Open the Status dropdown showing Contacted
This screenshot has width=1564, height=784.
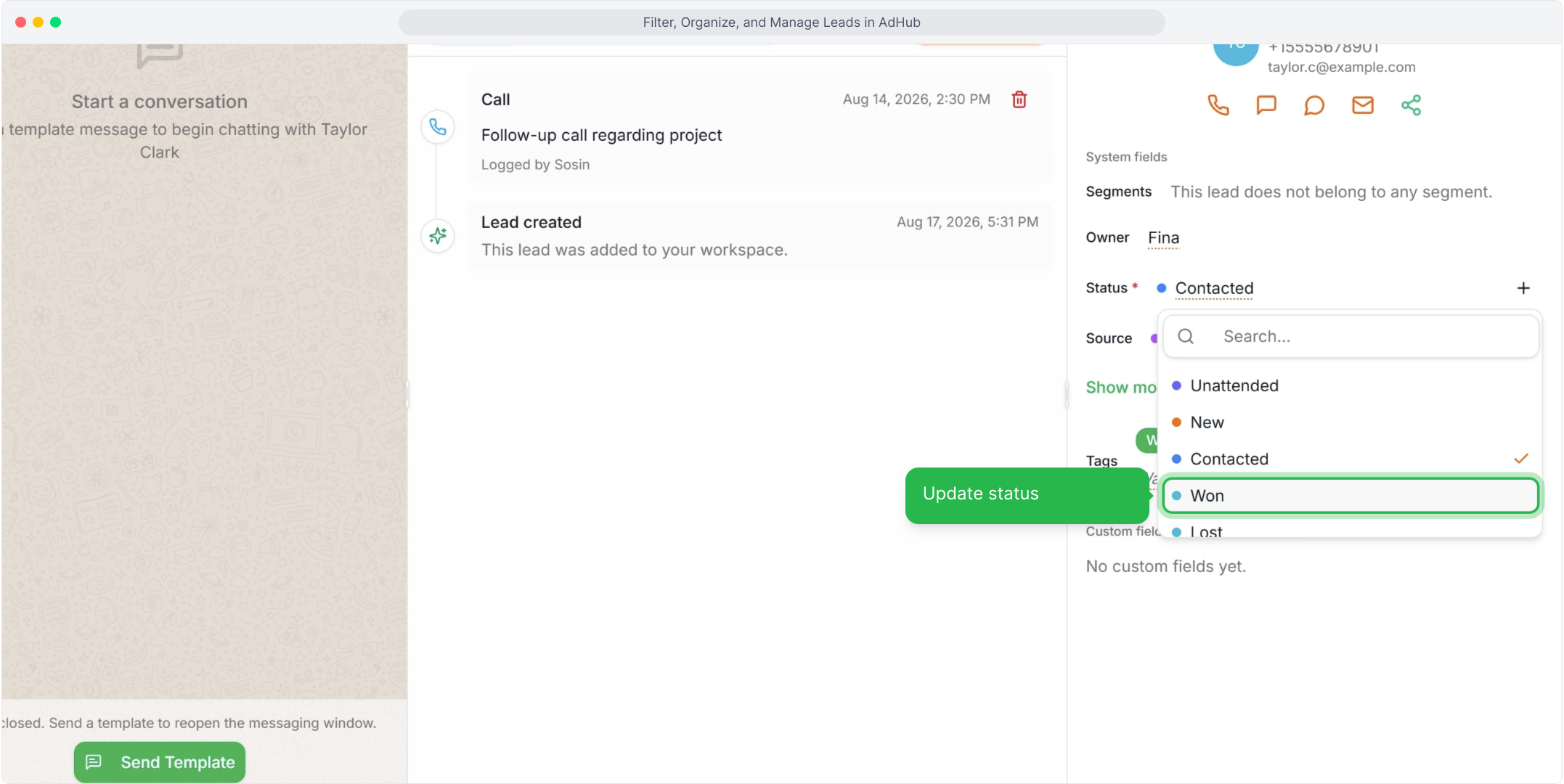[1214, 288]
